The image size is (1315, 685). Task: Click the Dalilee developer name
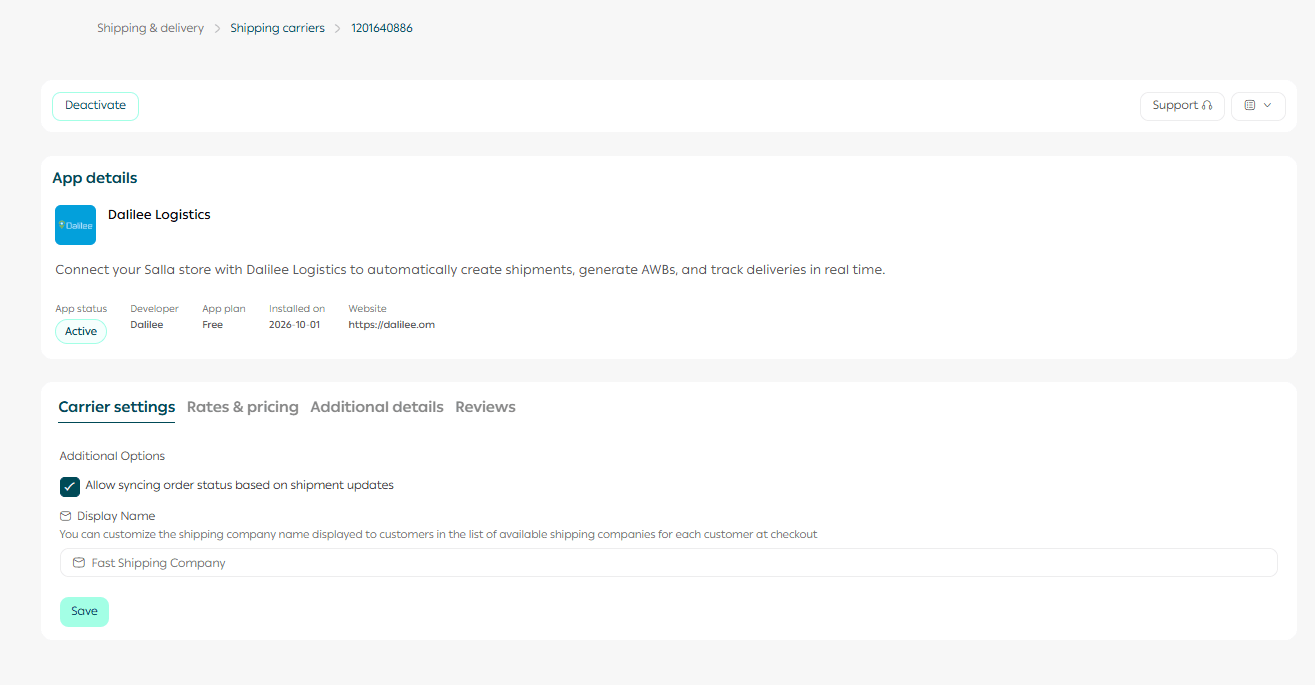point(146,325)
